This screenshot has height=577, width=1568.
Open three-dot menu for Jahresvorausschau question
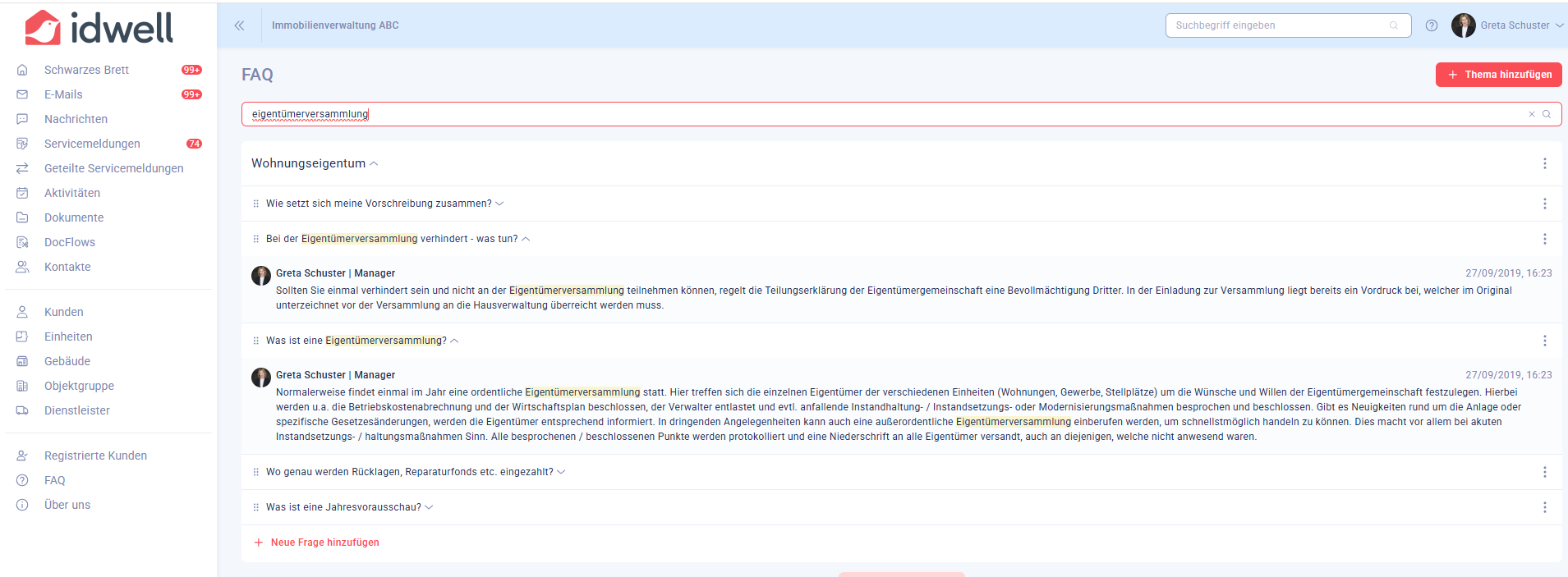click(x=1544, y=507)
